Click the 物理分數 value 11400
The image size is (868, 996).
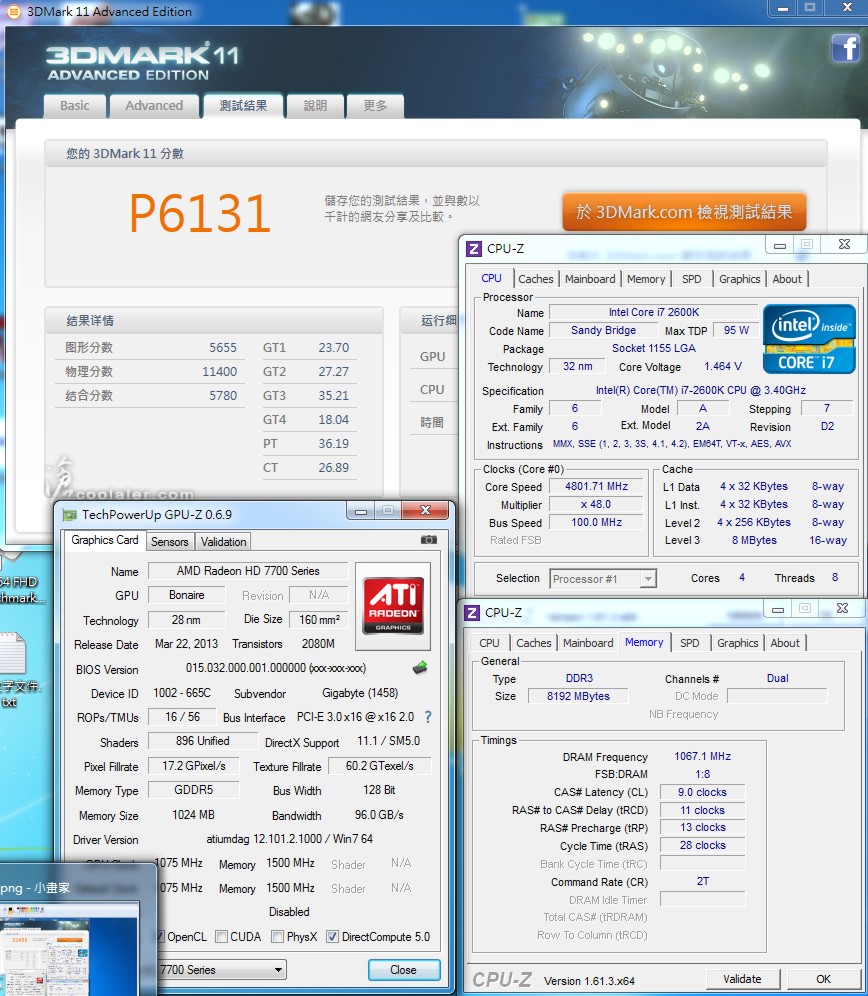point(219,372)
